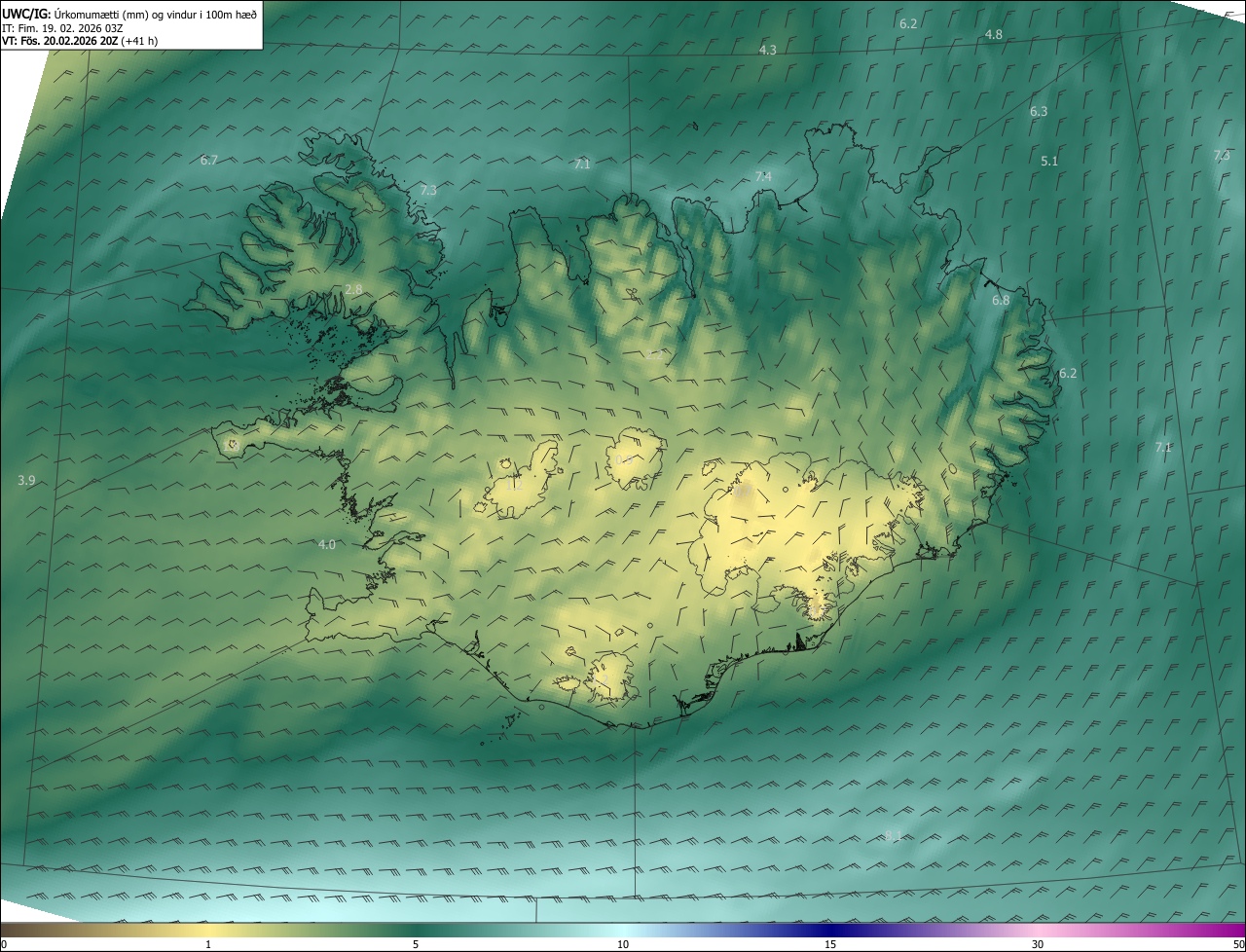Image resolution: width=1246 pixels, height=952 pixels.
Task: Select the dark blue color at legend value 15
Action: click(830, 931)
